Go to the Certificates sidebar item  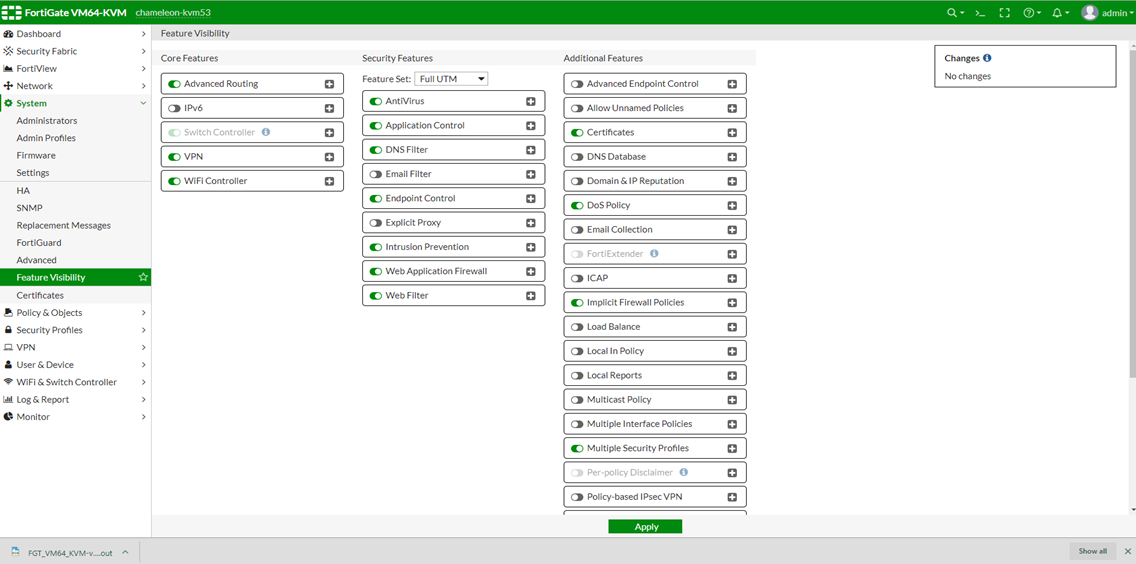(40, 295)
